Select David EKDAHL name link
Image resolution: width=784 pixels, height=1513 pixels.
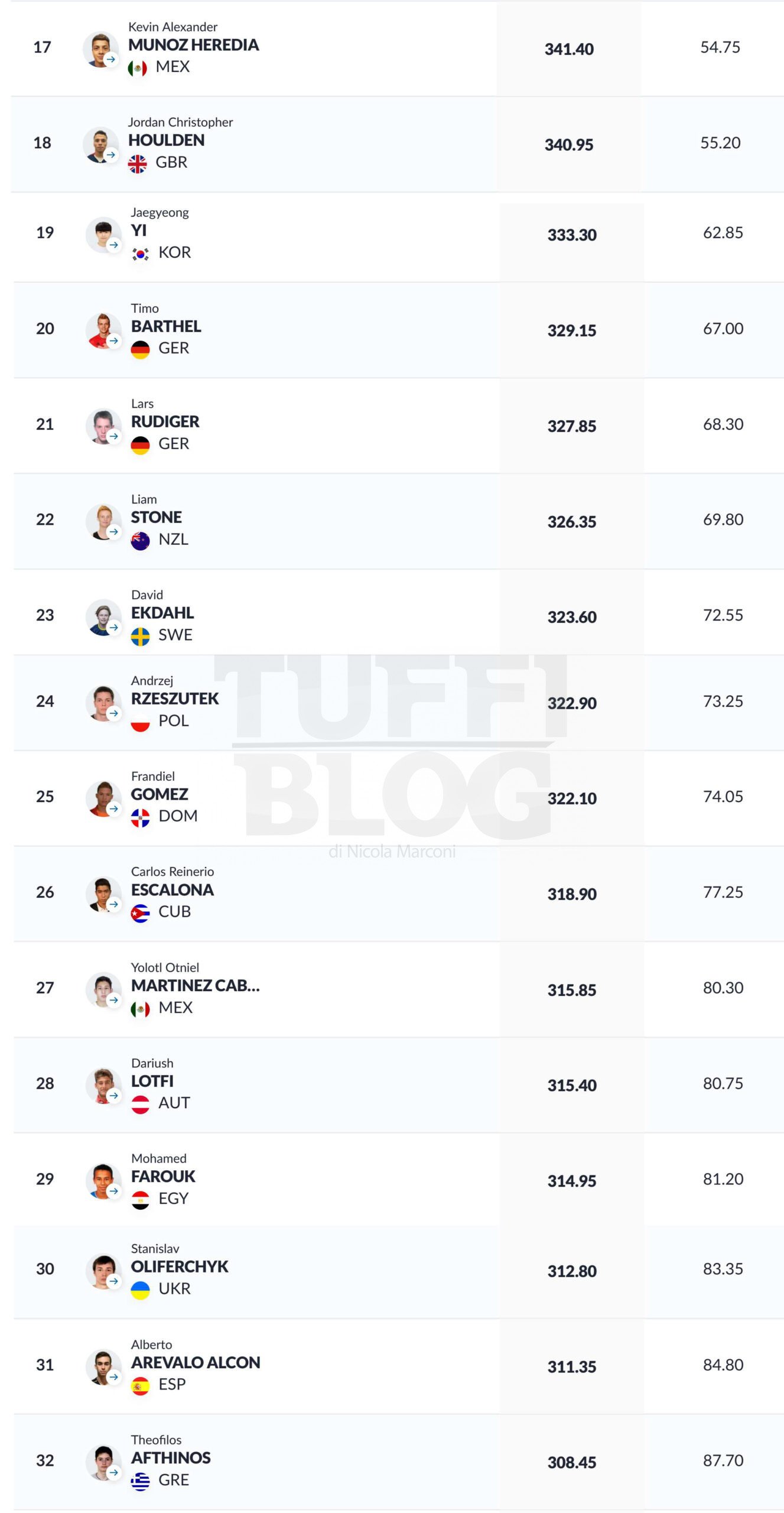tap(162, 613)
